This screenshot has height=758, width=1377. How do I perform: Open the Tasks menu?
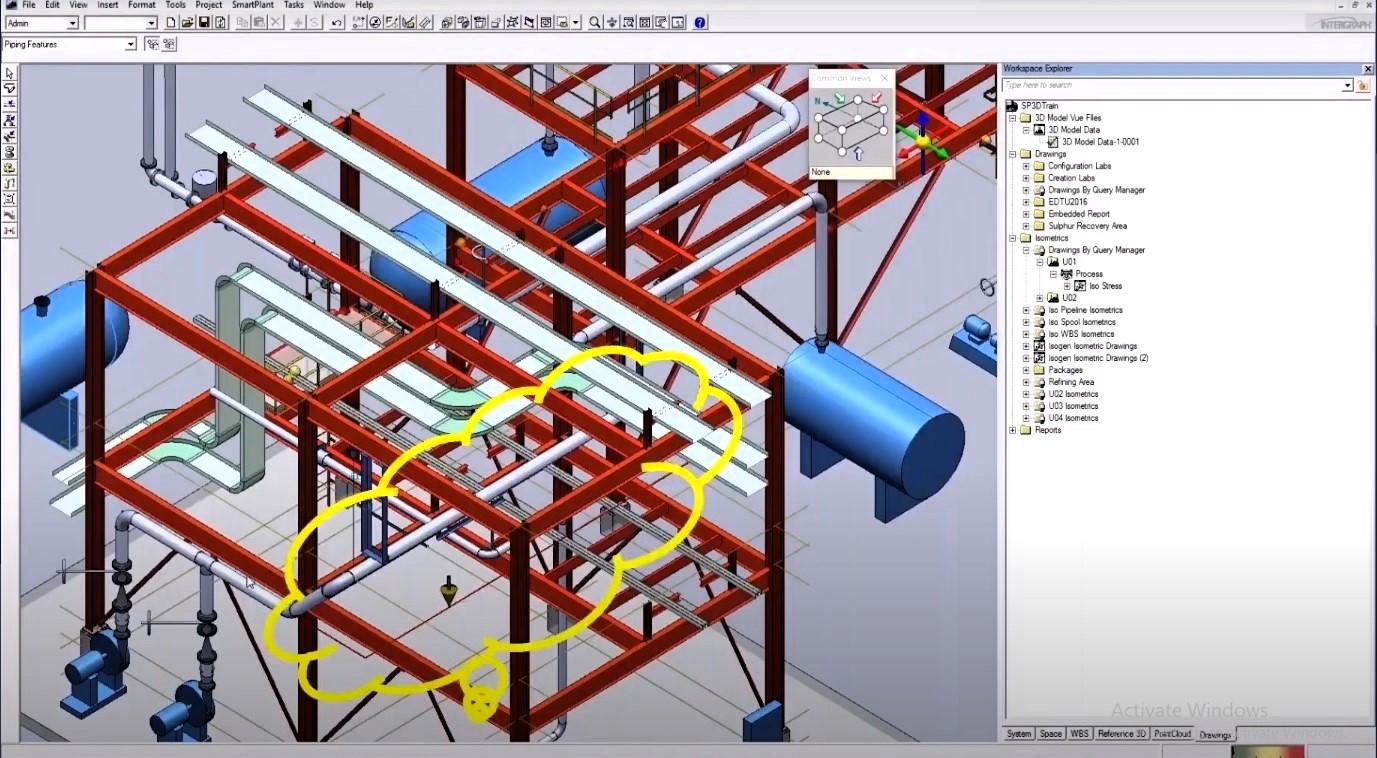[292, 5]
